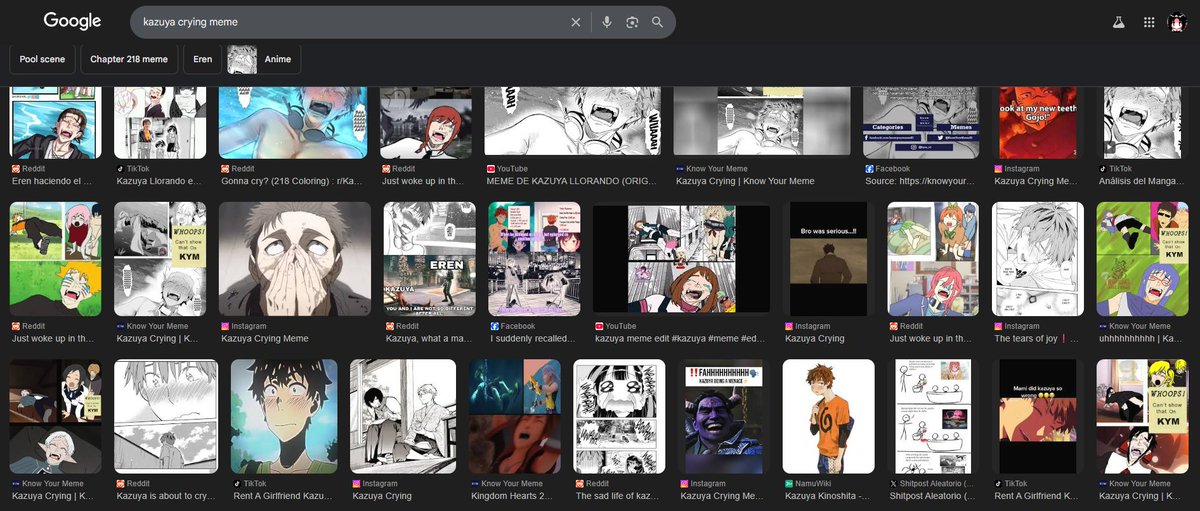Open 'The sad life of kaz...' Reddit caption

tap(618, 496)
